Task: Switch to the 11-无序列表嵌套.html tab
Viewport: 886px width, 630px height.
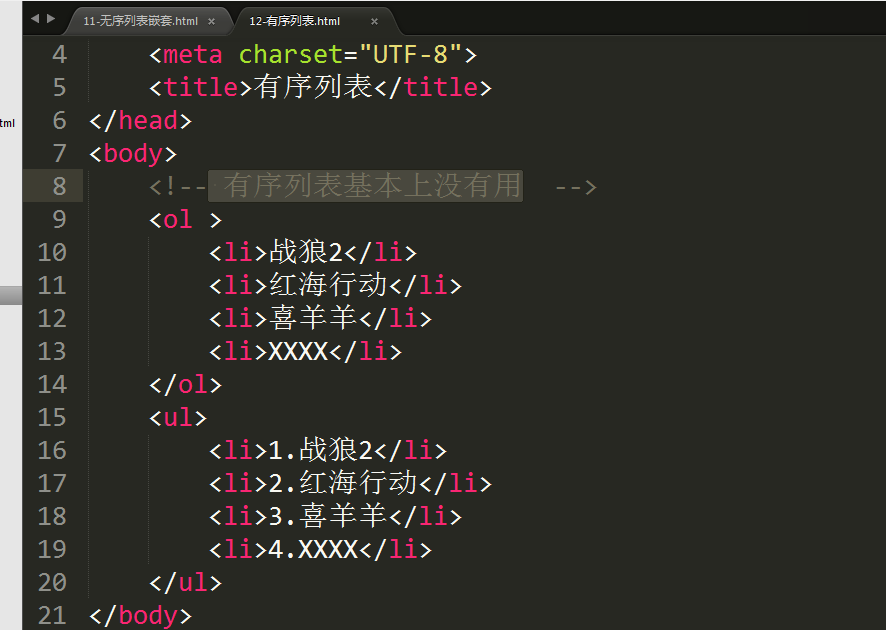Action: click(141, 21)
